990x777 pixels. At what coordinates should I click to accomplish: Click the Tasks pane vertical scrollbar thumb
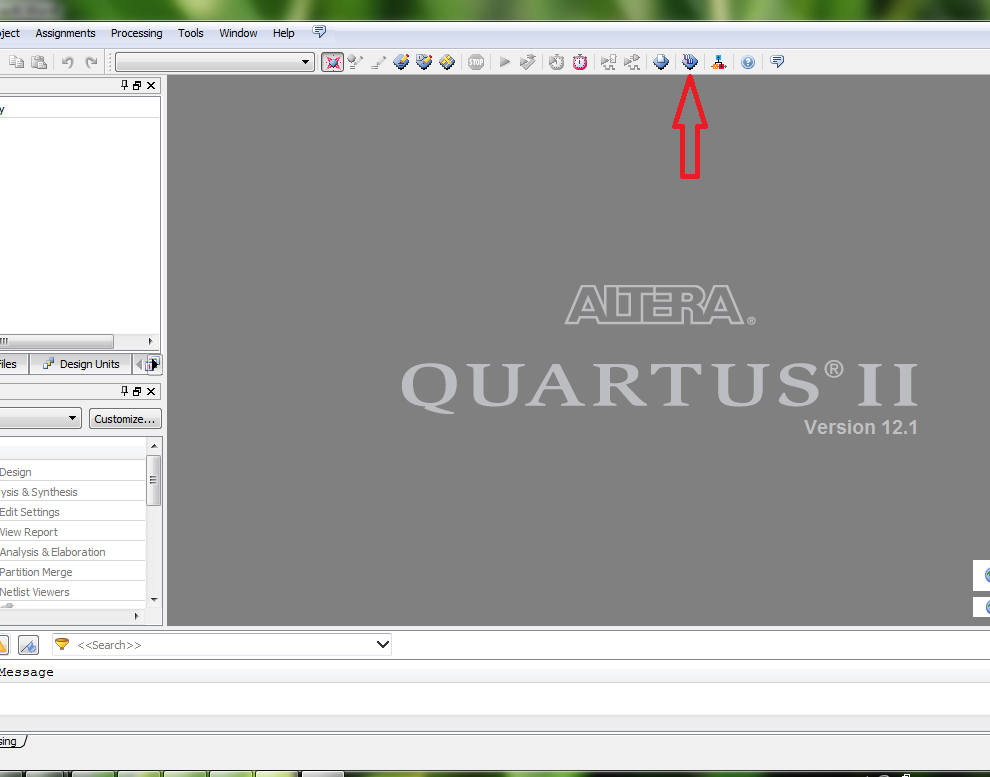[153, 480]
